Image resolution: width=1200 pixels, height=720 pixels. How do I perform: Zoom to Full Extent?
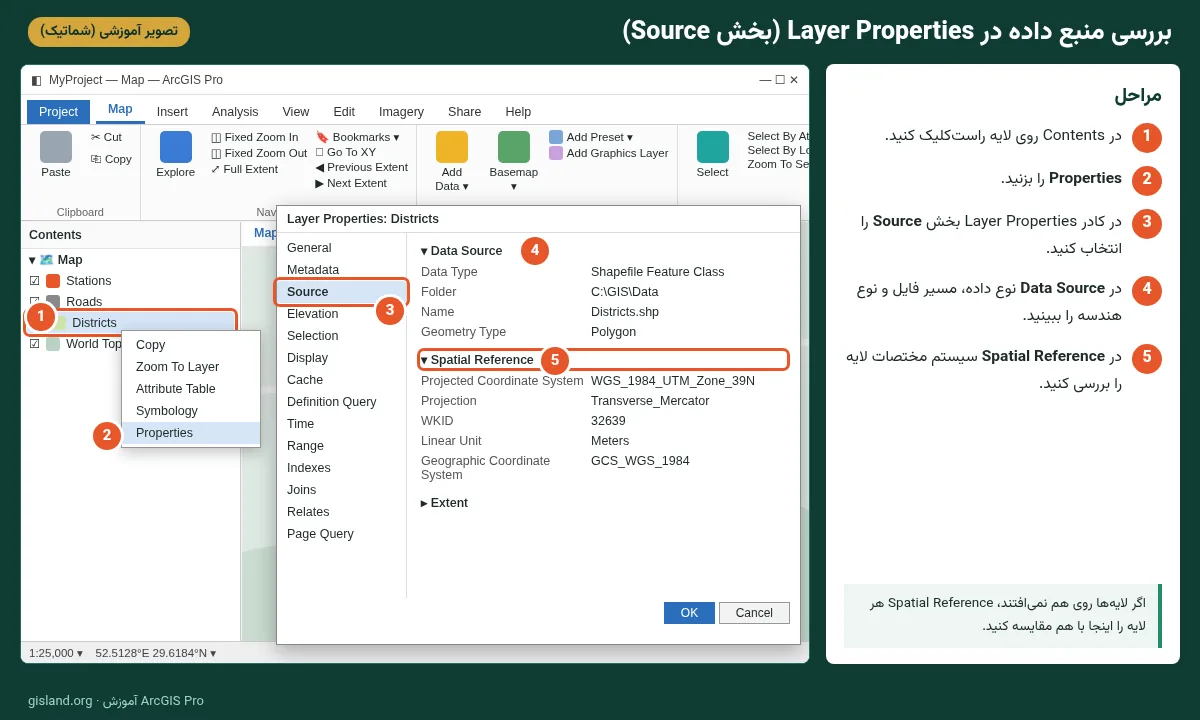tap(244, 169)
